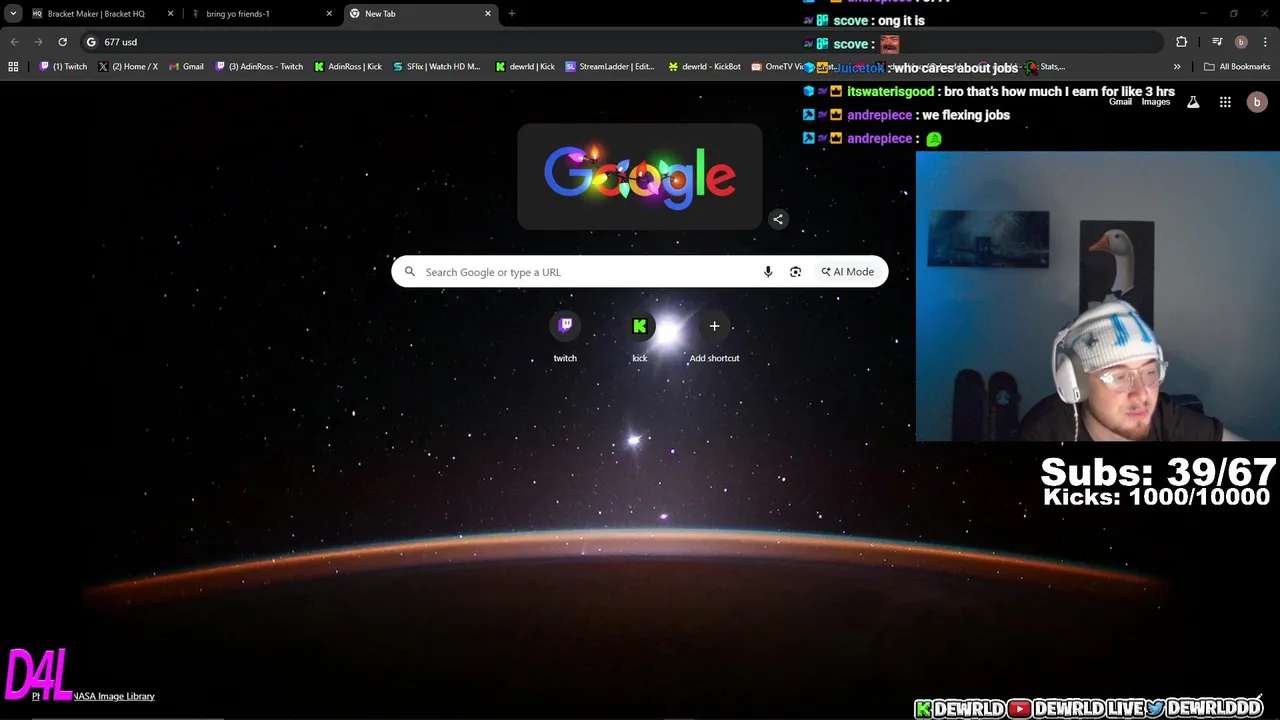Open the dewrld | Kick bookmark
Viewport: 1280px width, 720px height.
click(x=525, y=67)
